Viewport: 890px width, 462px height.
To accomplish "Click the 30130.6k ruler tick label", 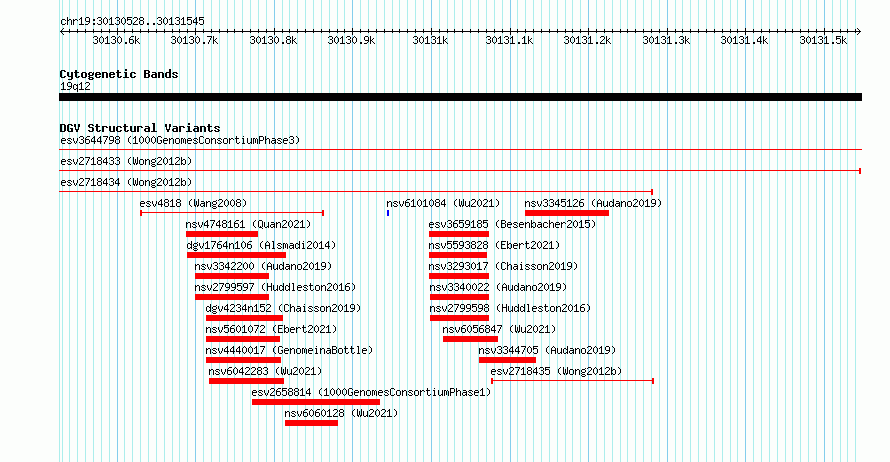I will pyautogui.click(x=116, y=40).
